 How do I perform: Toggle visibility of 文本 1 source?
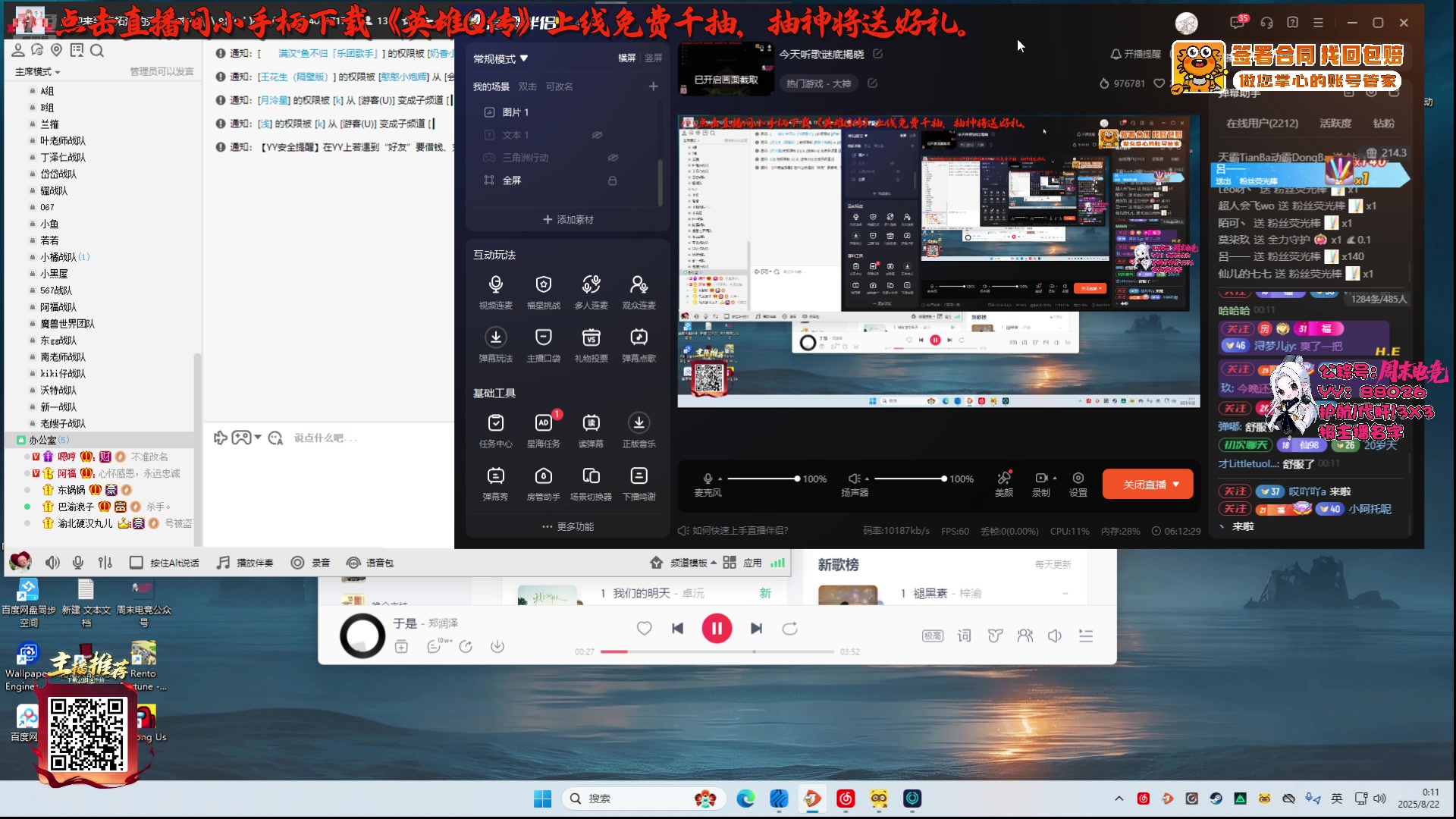pyautogui.click(x=597, y=135)
